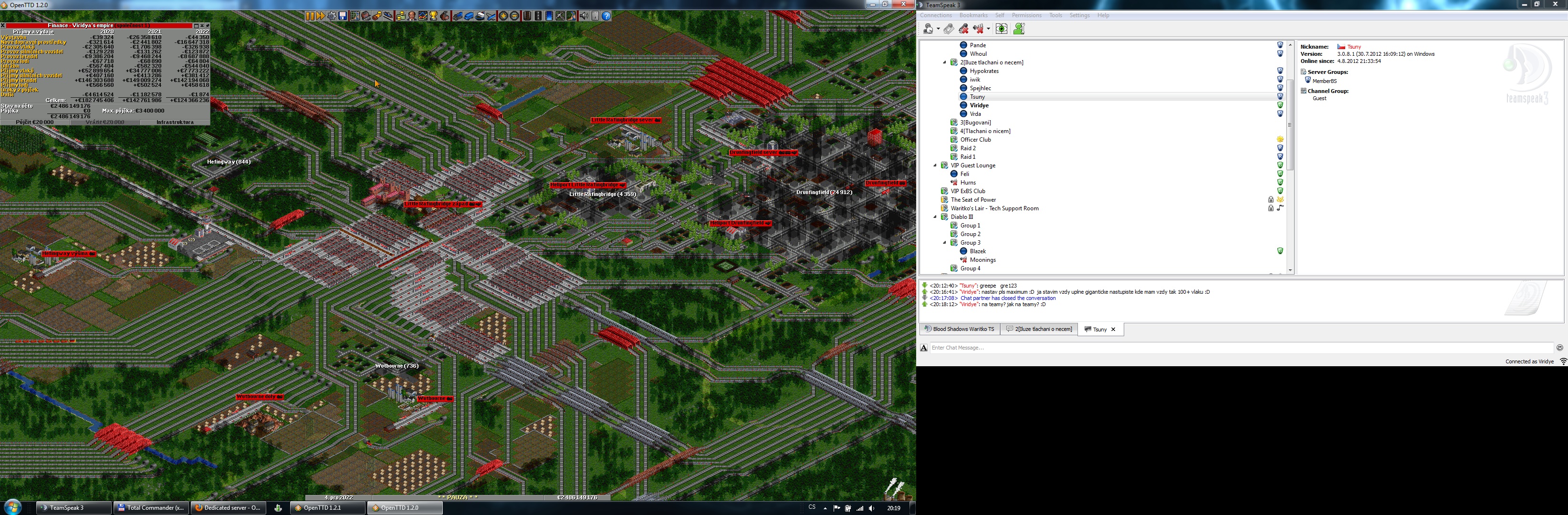Screen dimensions: 1568x515
Task: Open industry directory icon
Action: 445,16
